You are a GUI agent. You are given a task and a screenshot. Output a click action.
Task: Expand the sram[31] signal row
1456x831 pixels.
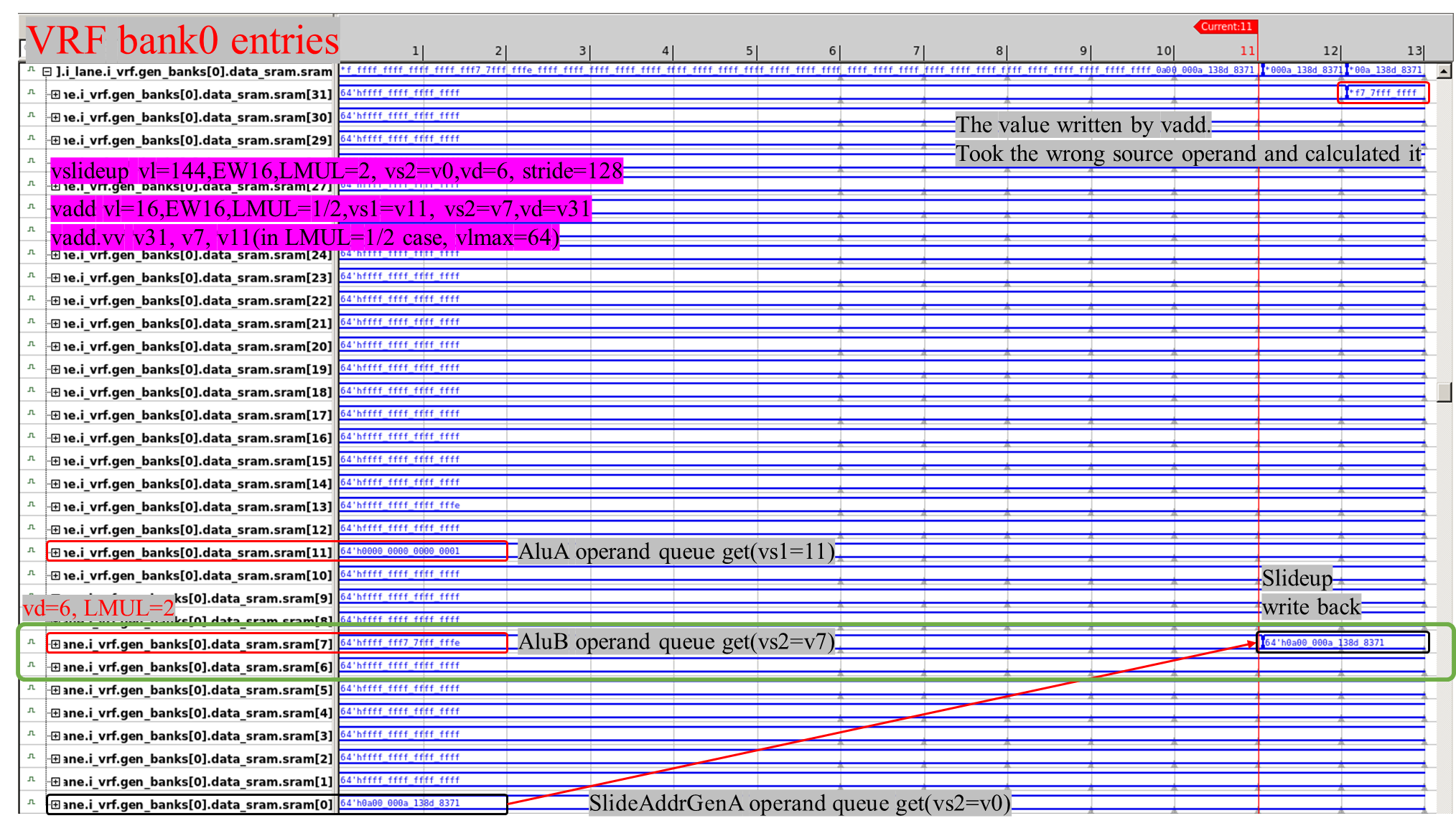pyautogui.click(x=55, y=94)
